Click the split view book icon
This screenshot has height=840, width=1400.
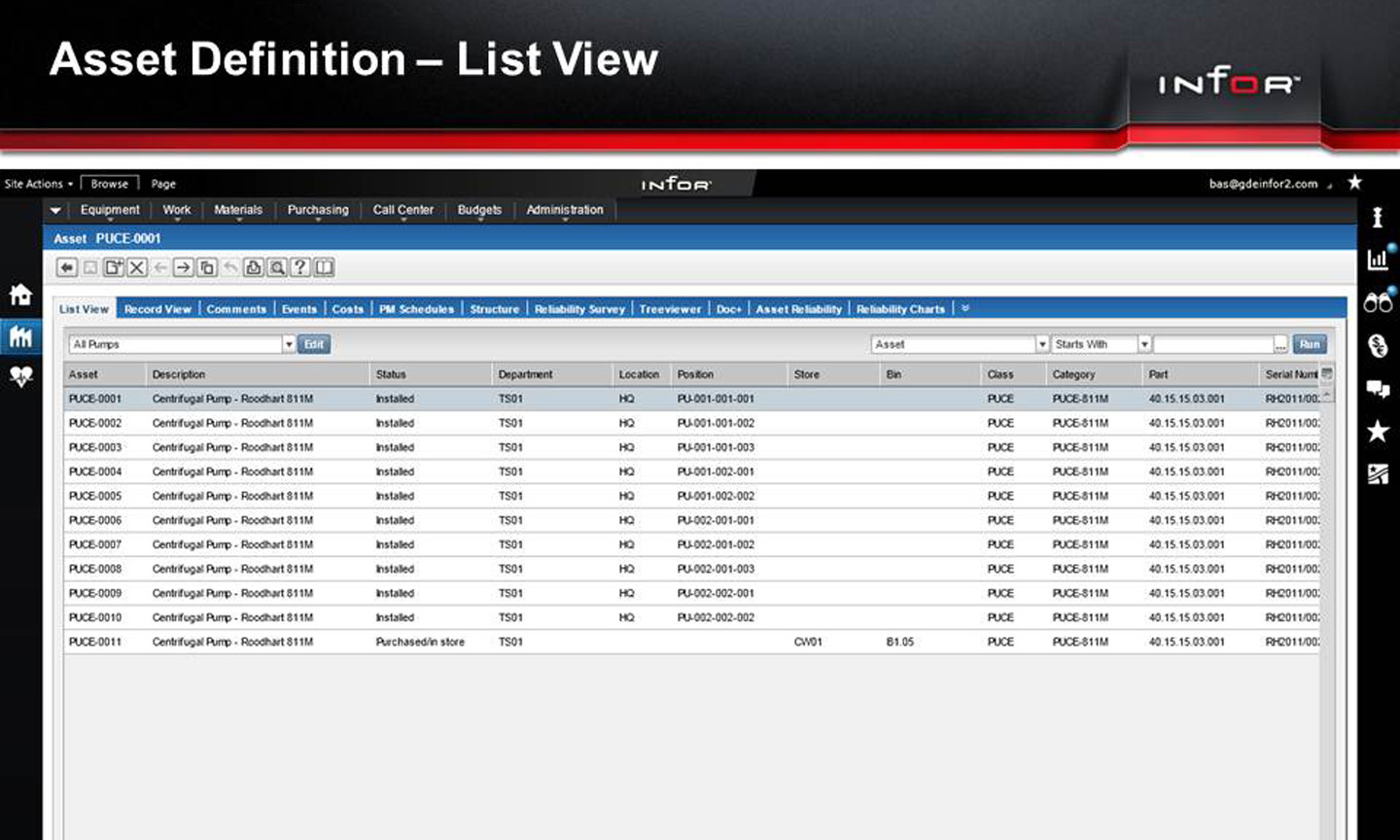324,267
